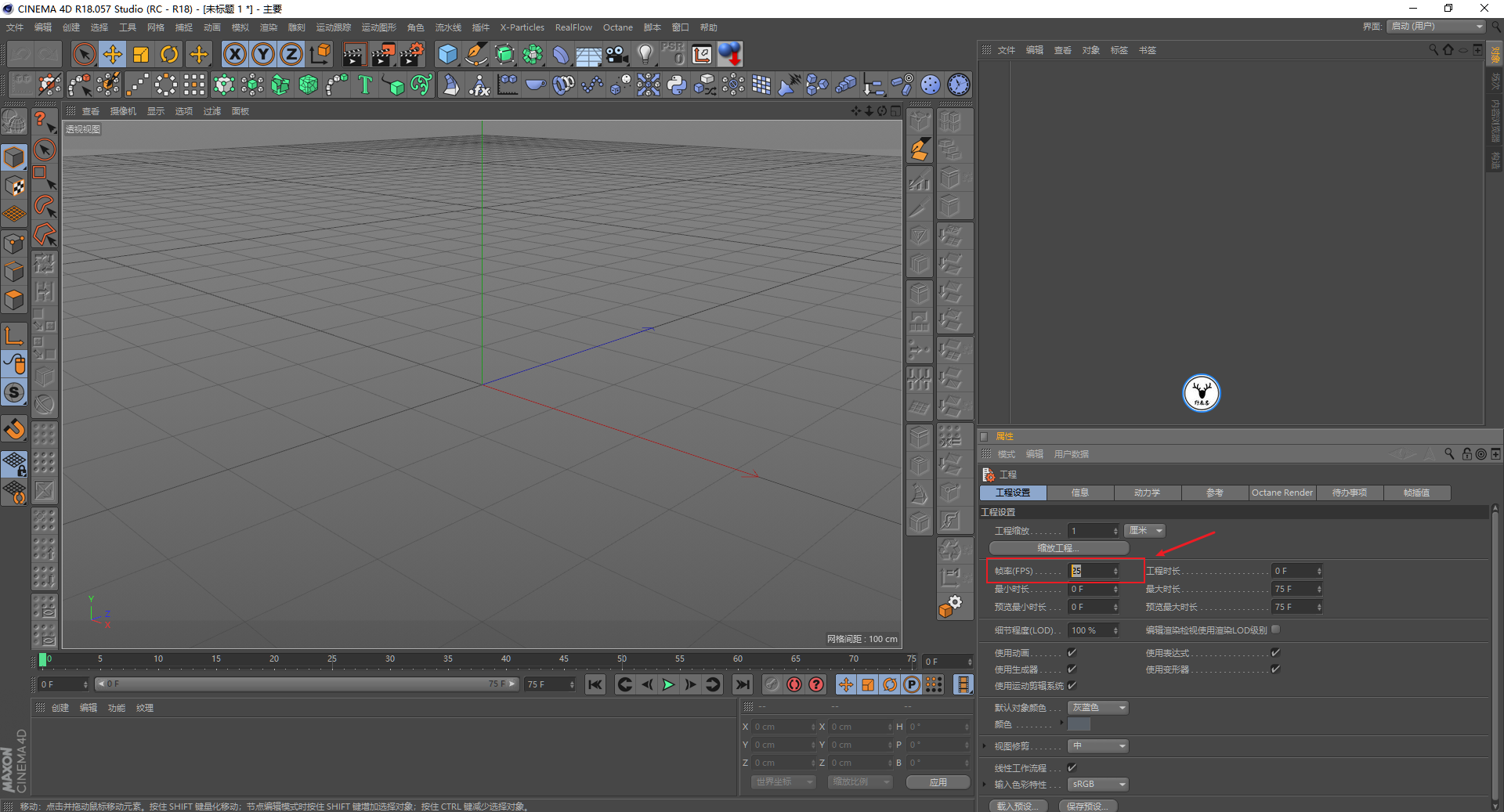Toggle Snap enable button

click(x=14, y=428)
